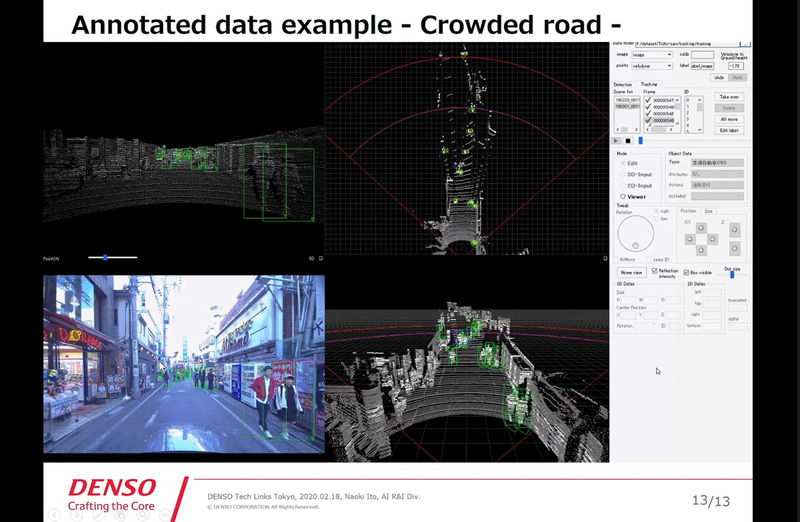Click the Frame list horizontal scroll right arrow
800x522 pixels.
[x=671, y=130]
